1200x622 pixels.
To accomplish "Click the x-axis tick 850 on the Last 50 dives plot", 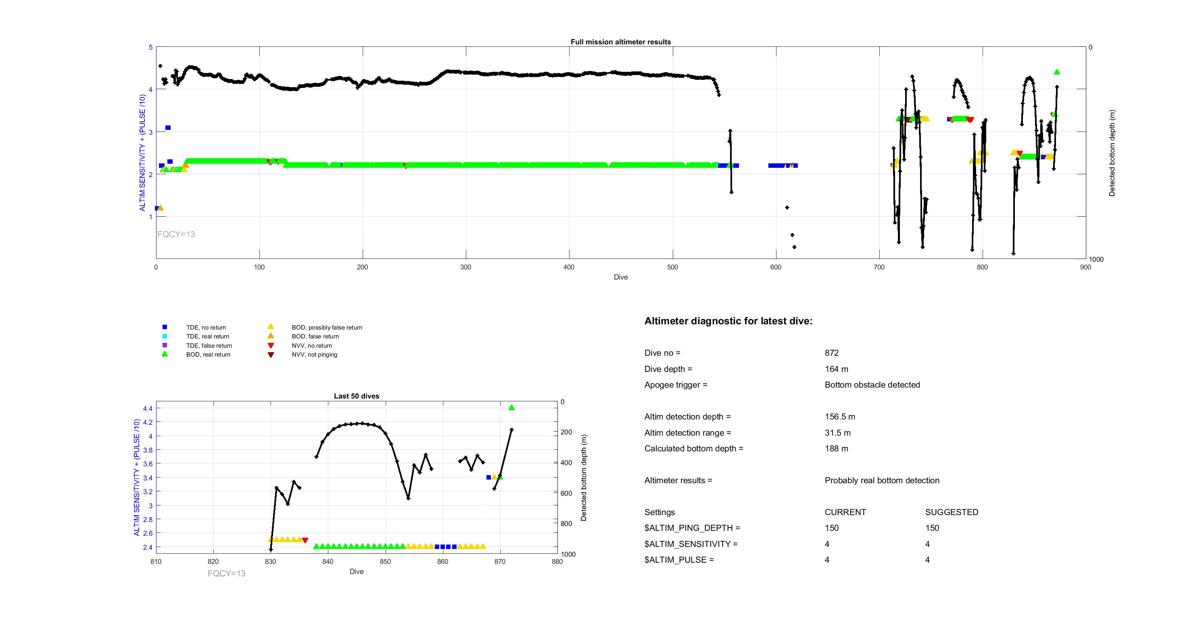I will 385,562.
